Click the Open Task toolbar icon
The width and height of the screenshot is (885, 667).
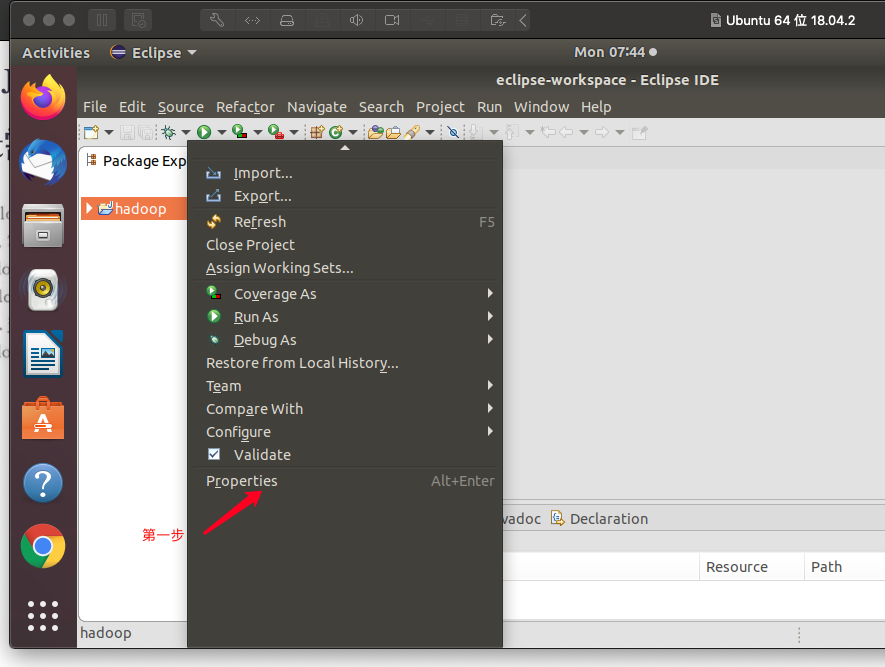coord(393,133)
